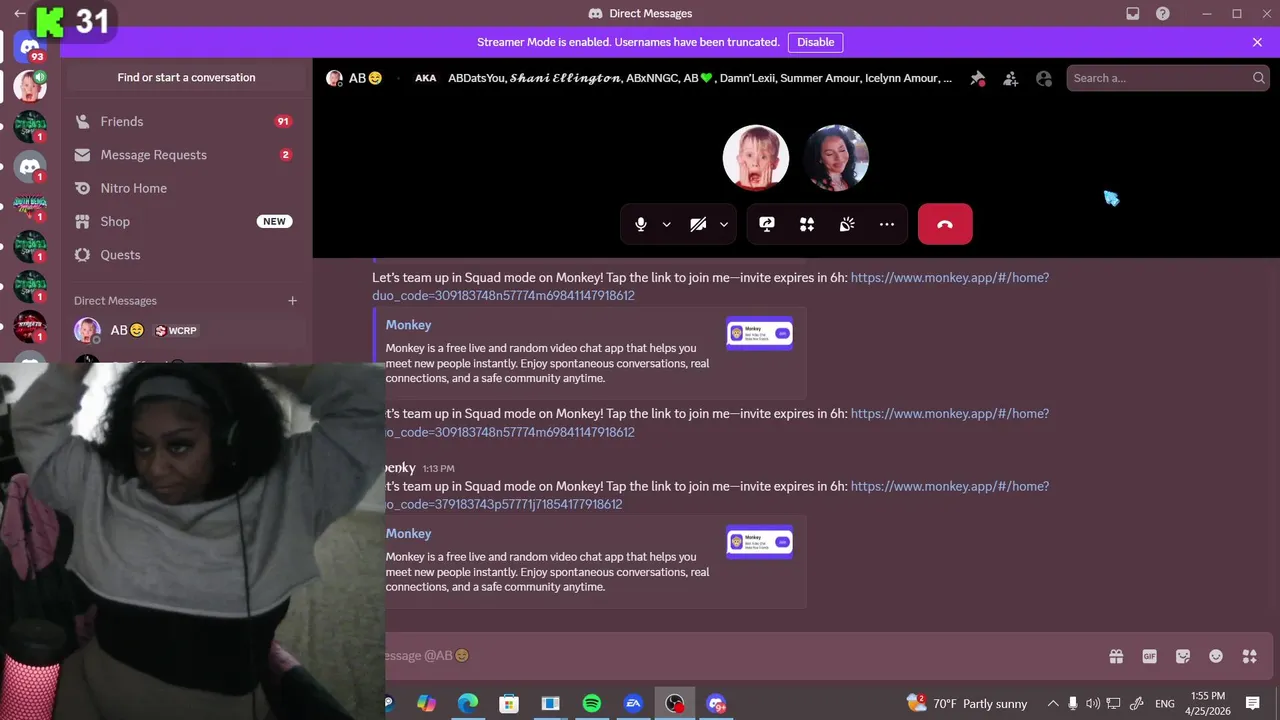Share your screen in the call
The width and height of the screenshot is (1280, 720).
[767, 224]
